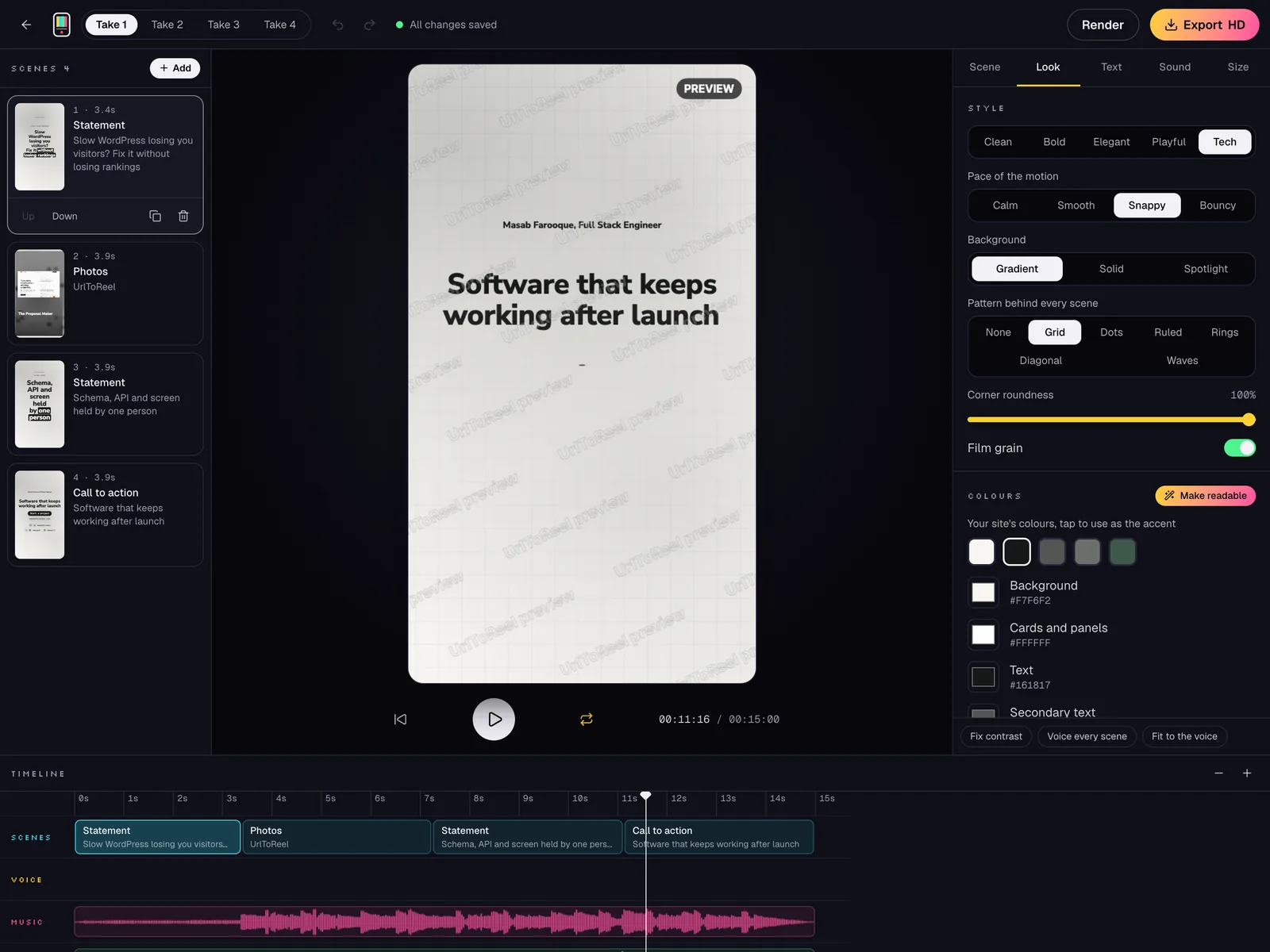Screen dimensions: 1270x952
Task: Play the video preview
Action: [x=494, y=720]
